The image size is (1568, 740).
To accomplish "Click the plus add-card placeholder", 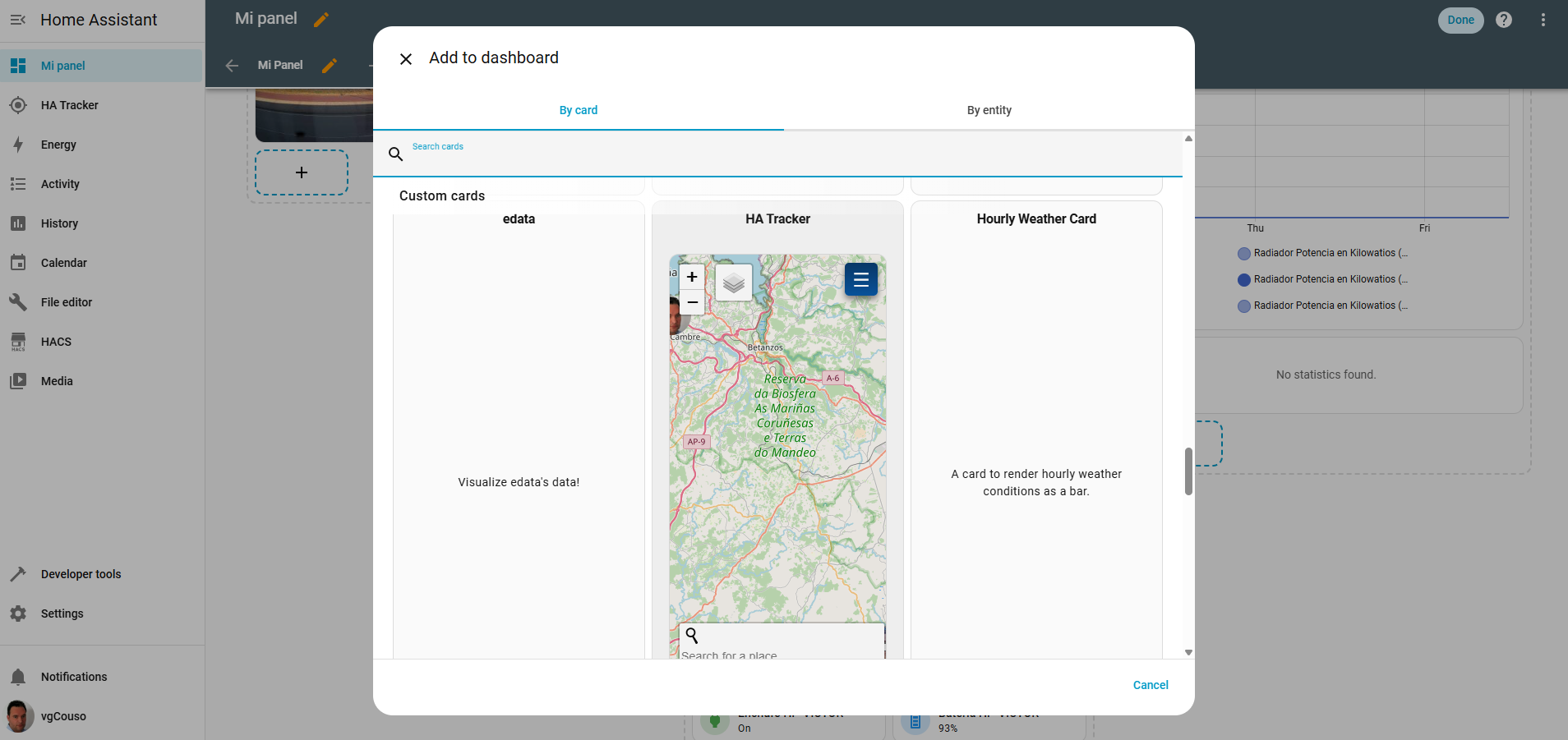I will click(302, 172).
